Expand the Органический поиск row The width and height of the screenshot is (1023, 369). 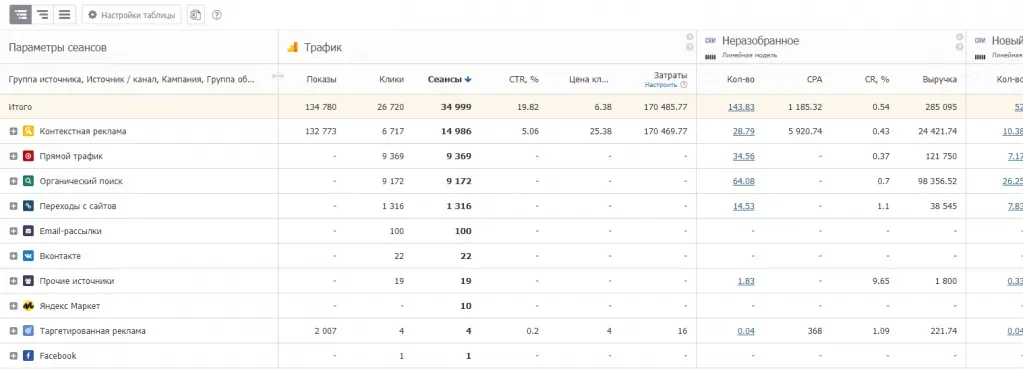[14, 181]
